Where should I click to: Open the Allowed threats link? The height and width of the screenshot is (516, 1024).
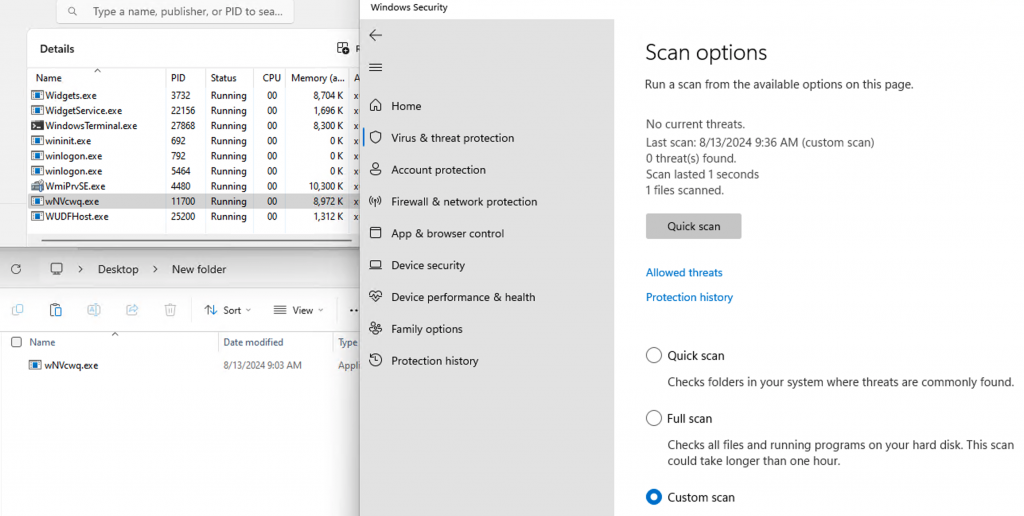pos(684,272)
